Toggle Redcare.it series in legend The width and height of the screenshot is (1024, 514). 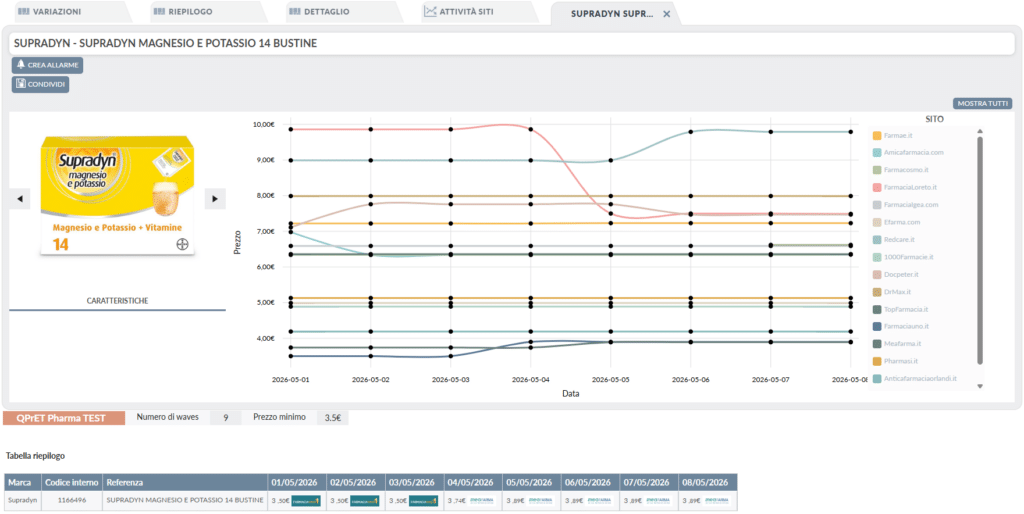(894, 240)
